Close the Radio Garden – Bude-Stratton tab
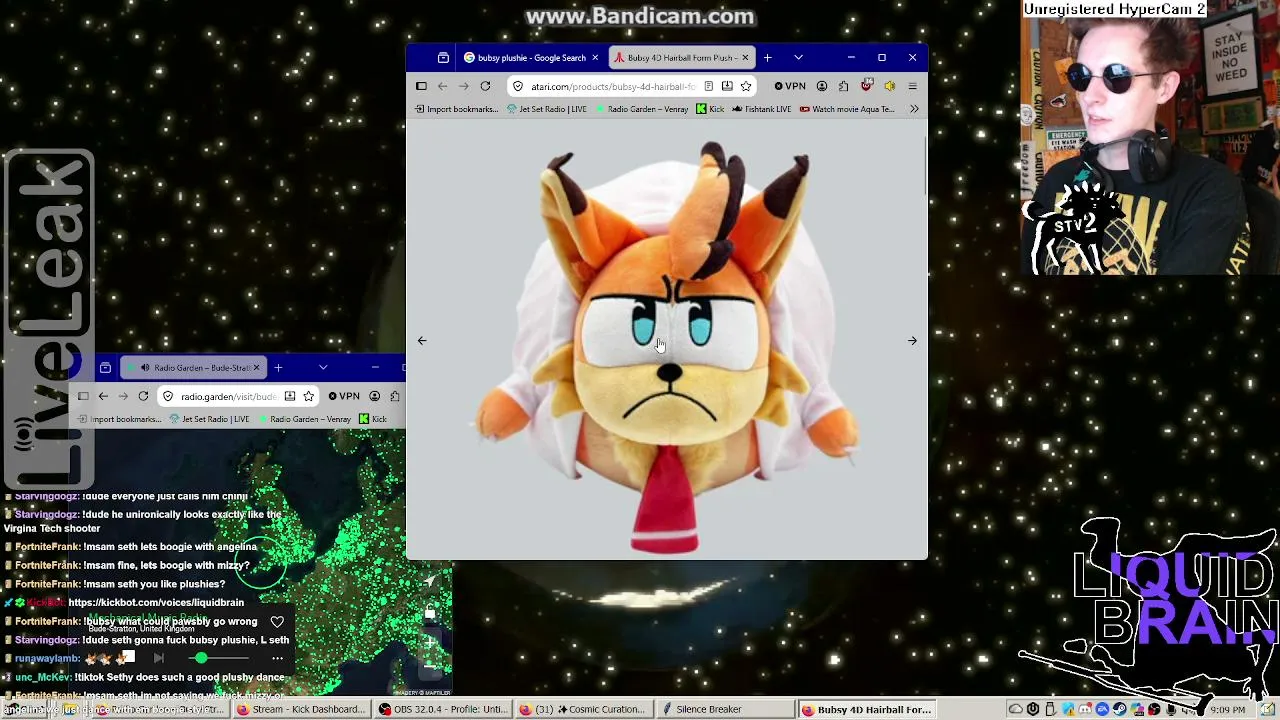Viewport: 1280px width, 720px height. coord(256,368)
